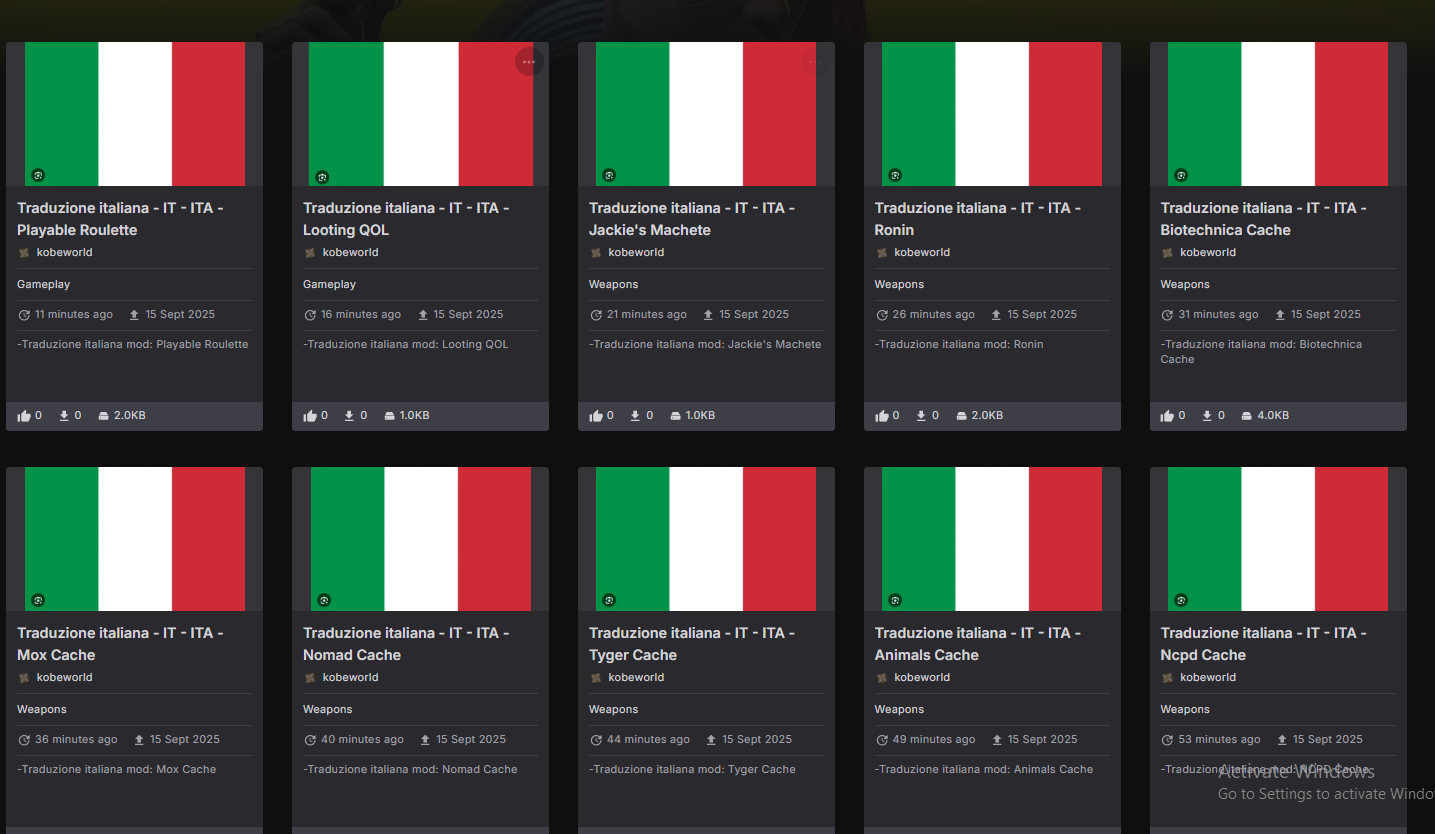Viewport: 1435px width, 834px height.
Task: Visit kobeworld's profile from Animals Cache card
Action: click(922, 678)
